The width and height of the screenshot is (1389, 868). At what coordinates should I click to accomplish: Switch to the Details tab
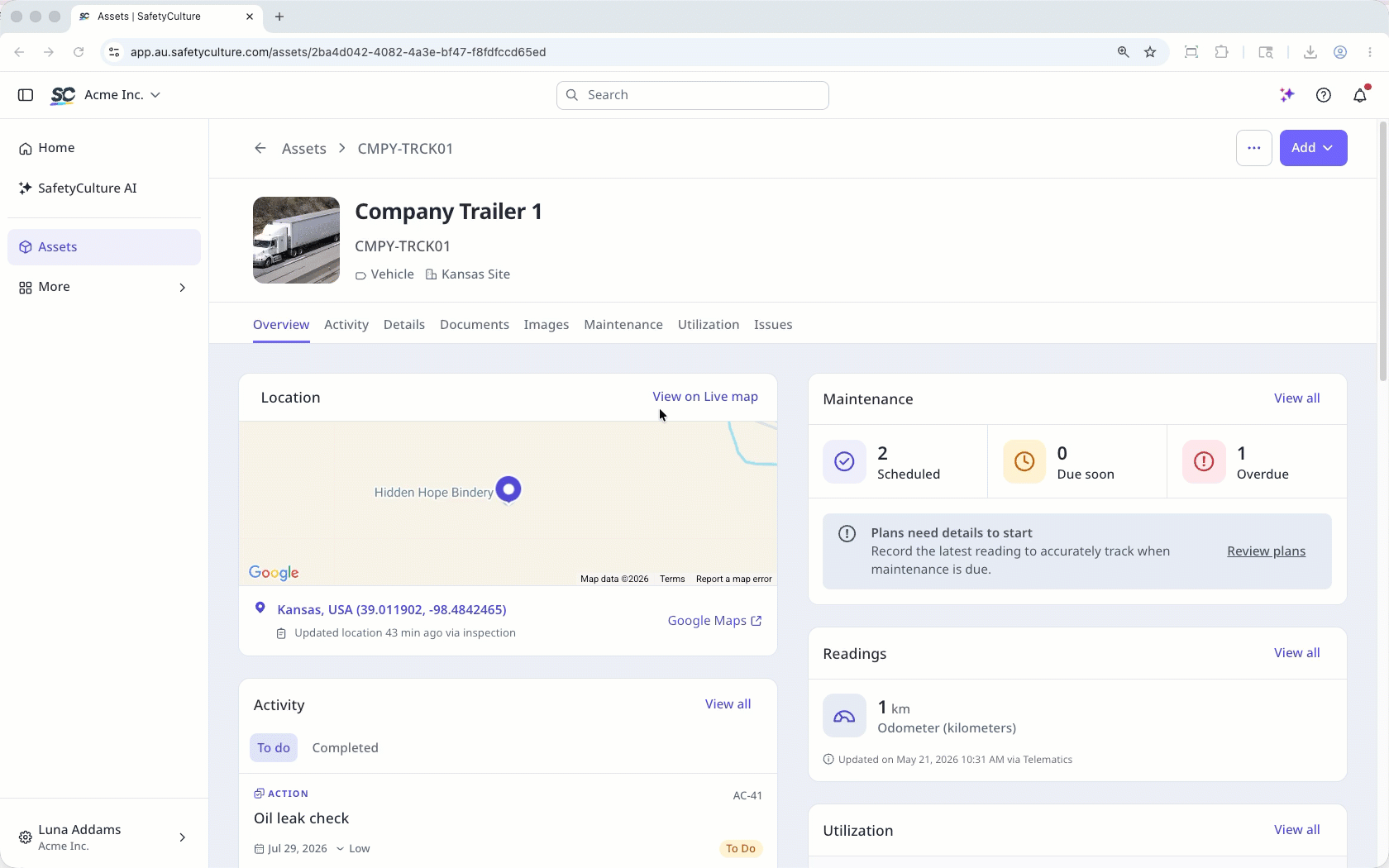pyautogui.click(x=404, y=325)
